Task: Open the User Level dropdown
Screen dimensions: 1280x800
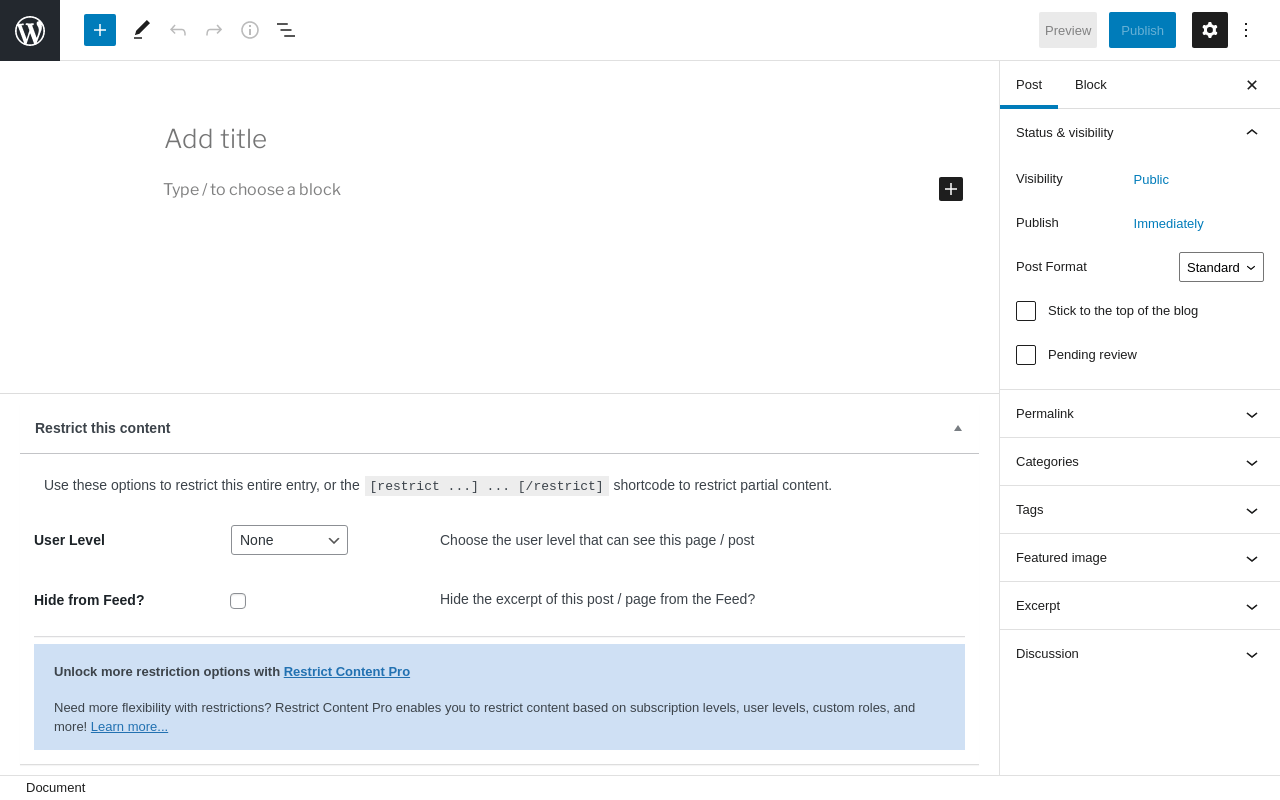Action: 289,540
